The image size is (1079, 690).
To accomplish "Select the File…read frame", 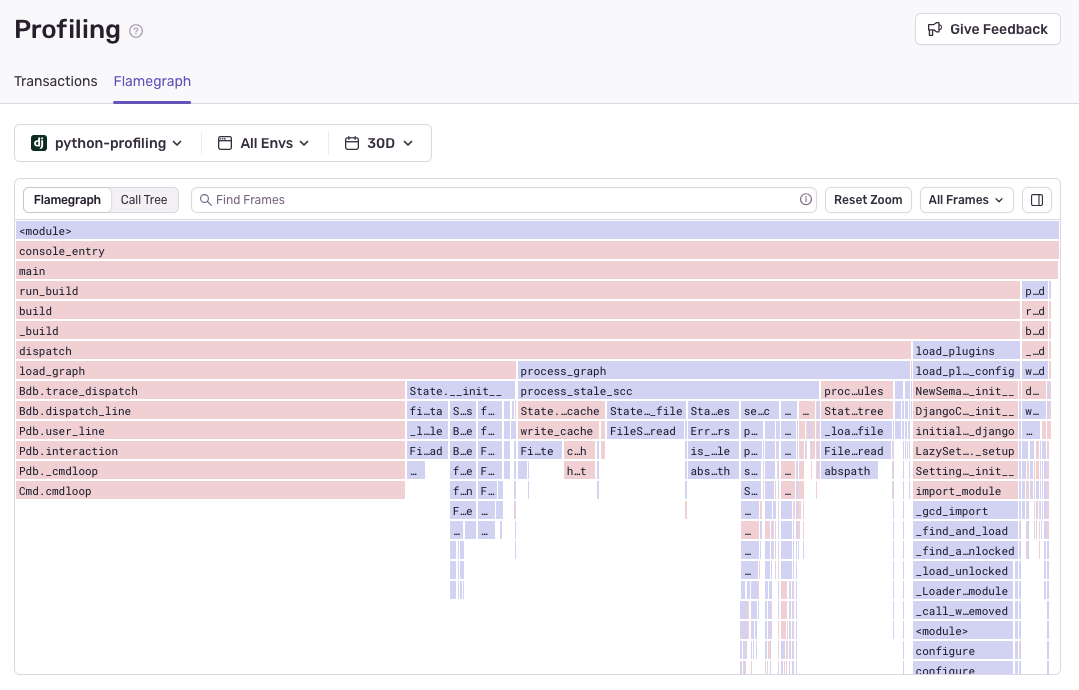I will coord(856,450).
